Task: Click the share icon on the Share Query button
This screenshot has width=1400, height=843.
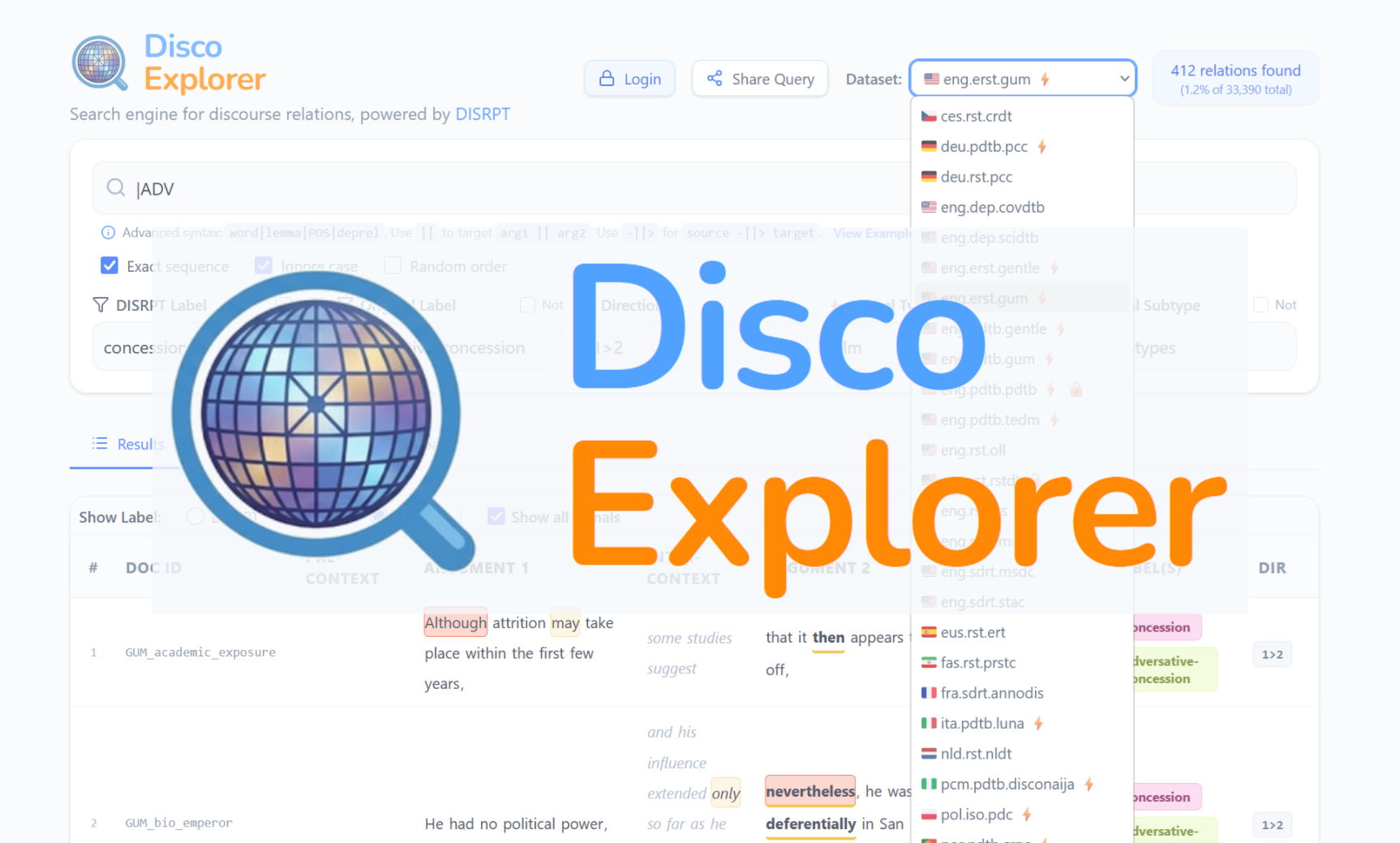Action: click(715, 79)
